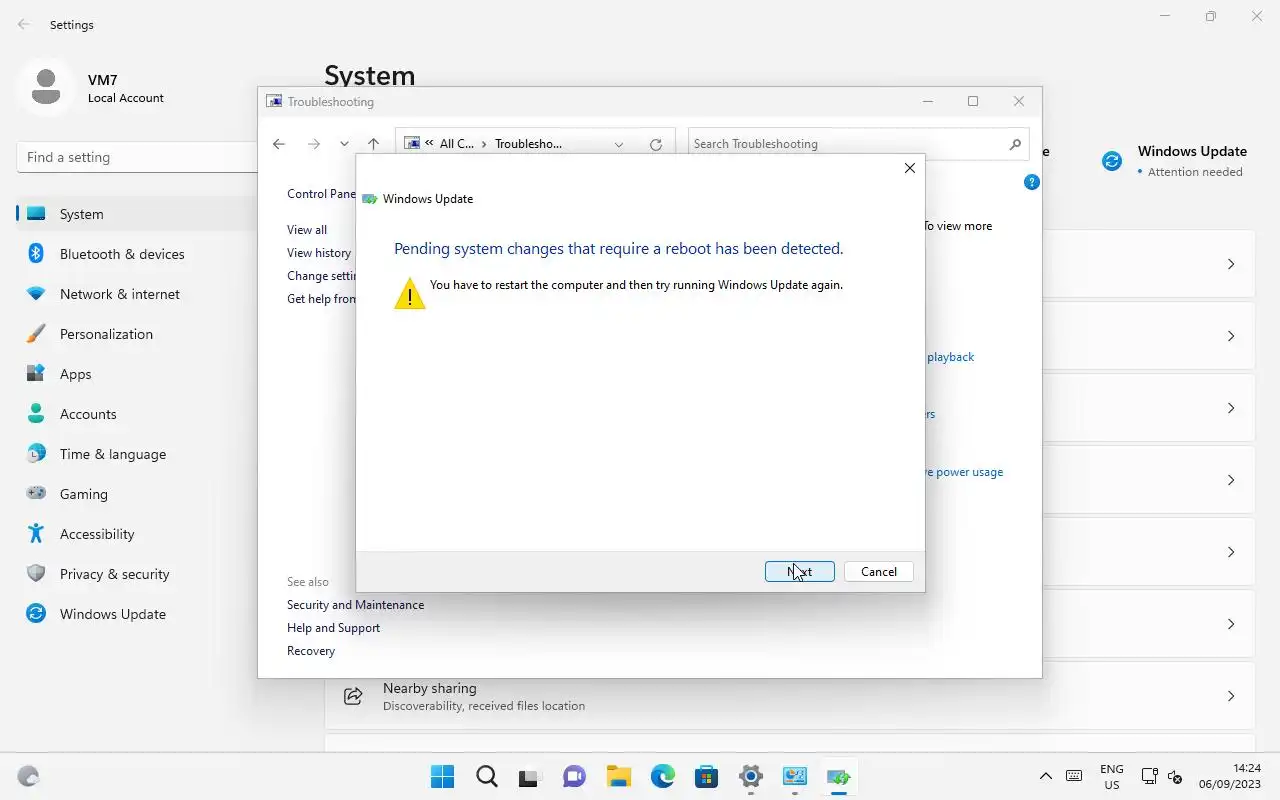1280x800 pixels.
Task: Maximize the Troubleshooting window
Action: pos(973,101)
